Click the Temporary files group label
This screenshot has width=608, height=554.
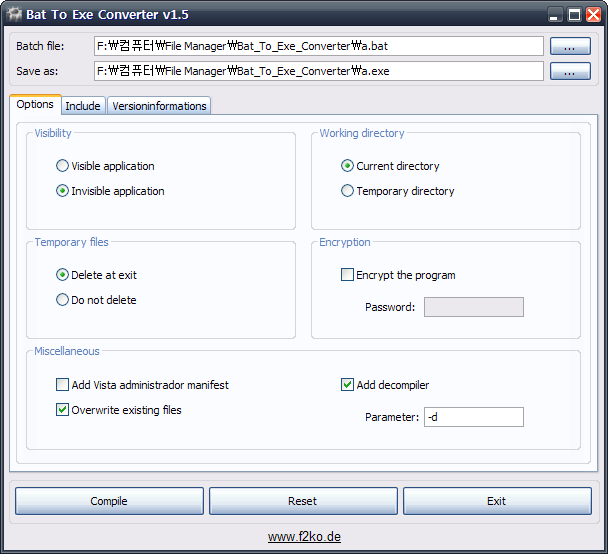click(71, 242)
